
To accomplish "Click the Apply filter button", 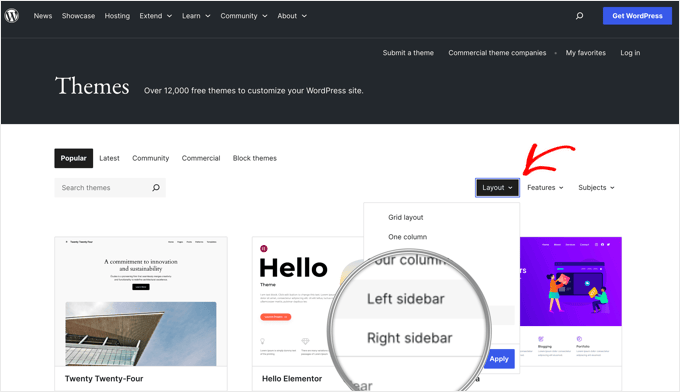I will [x=499, y=359].
